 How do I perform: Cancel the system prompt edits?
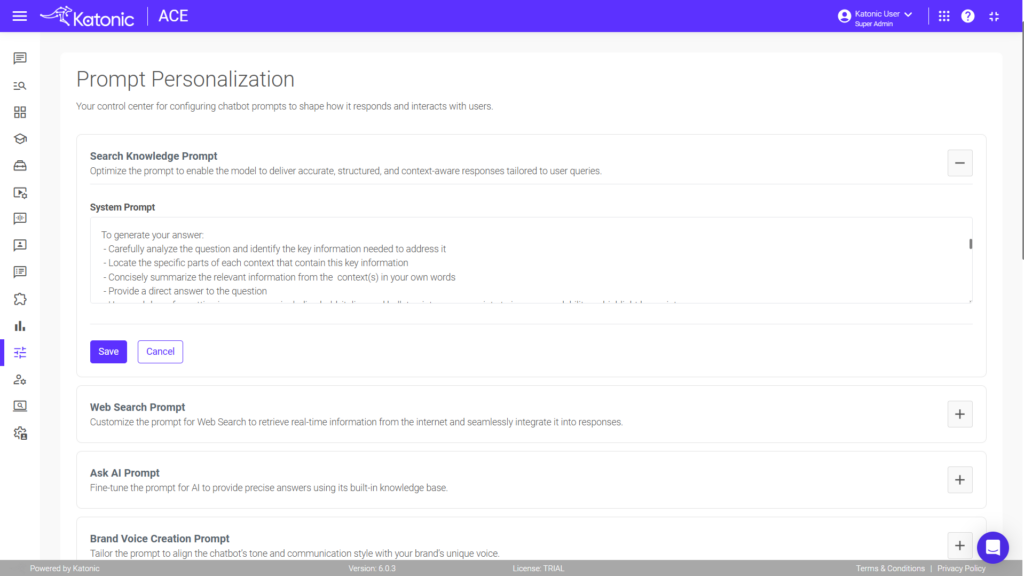coord(160,351)
